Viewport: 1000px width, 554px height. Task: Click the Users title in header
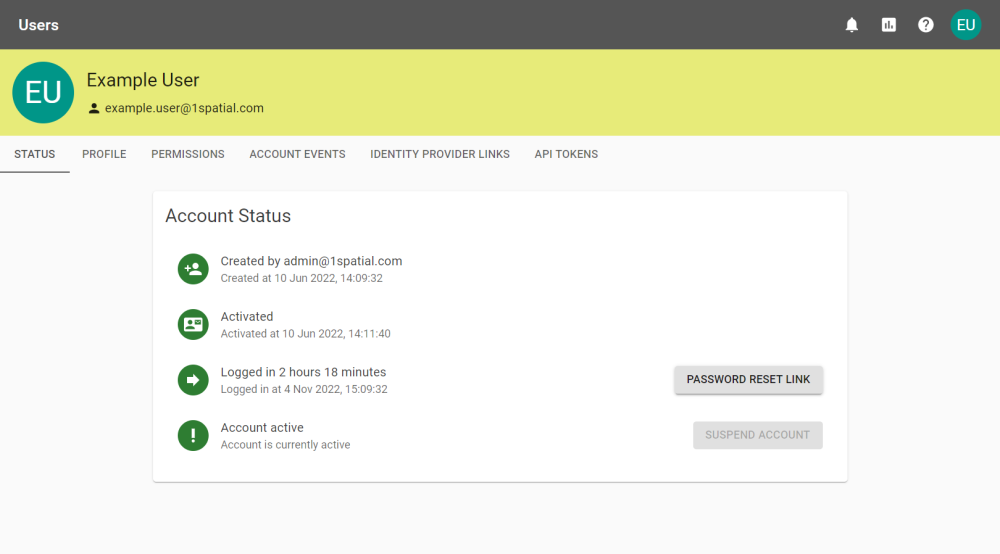(38, 25)
